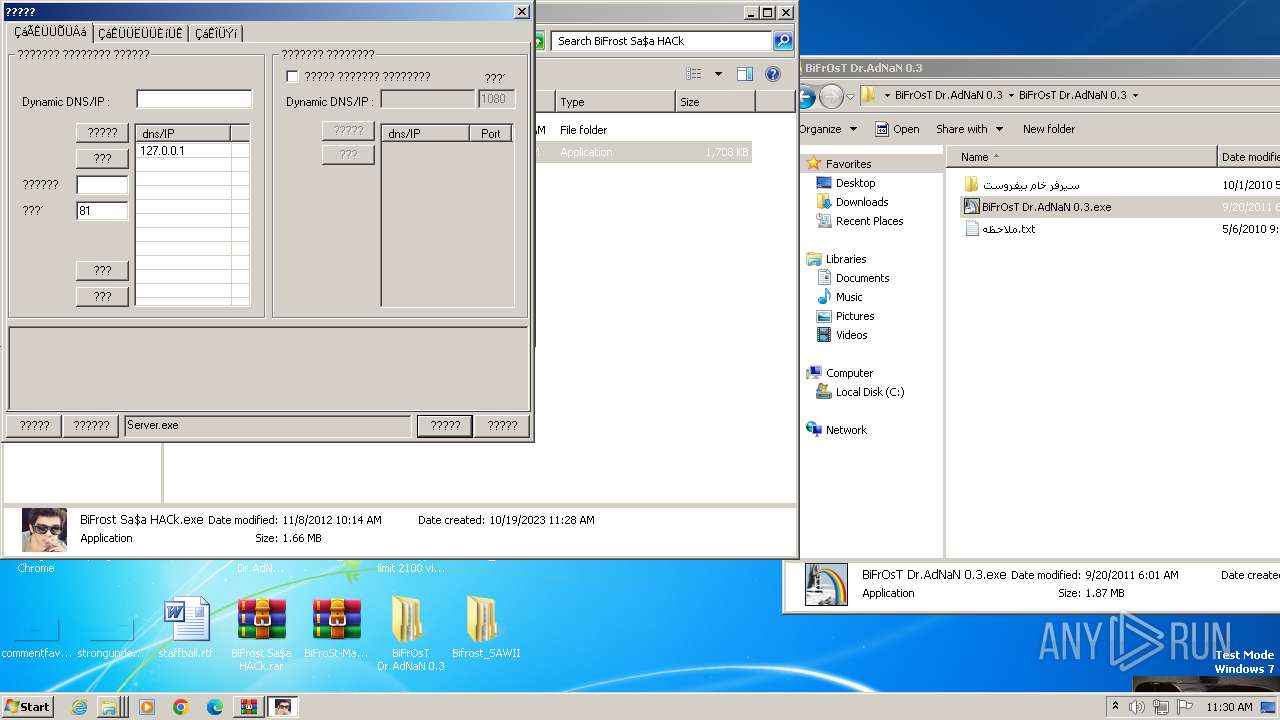Click the Type column header

click(x=615, y=102)
